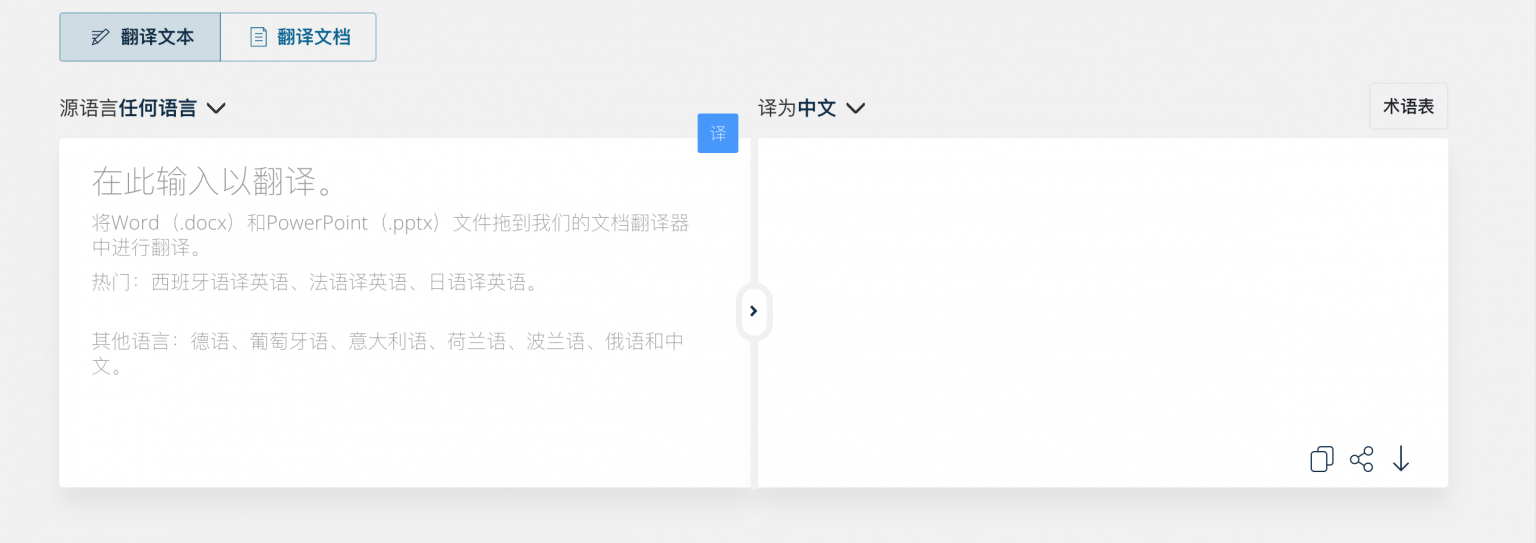
Task: Click the 源语言 label text
Action: pos(88,108)
